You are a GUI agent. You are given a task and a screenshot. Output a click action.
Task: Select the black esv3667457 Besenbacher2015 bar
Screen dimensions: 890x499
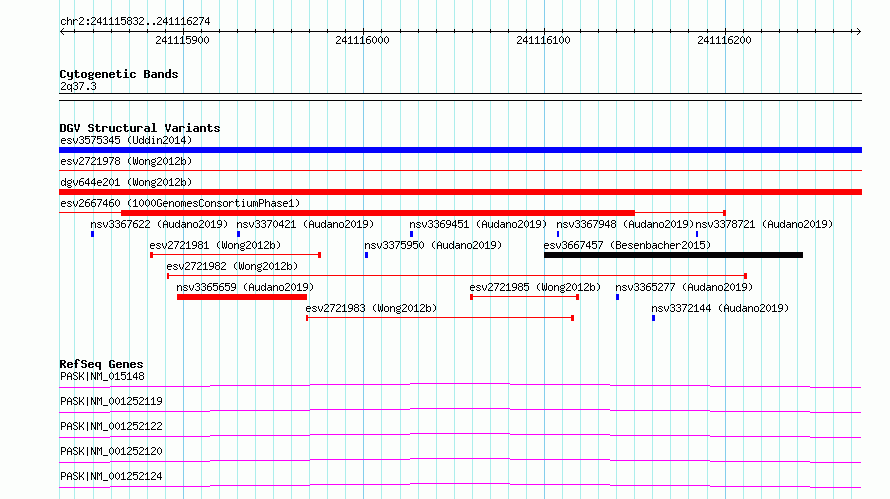click(x=673, y=255)
